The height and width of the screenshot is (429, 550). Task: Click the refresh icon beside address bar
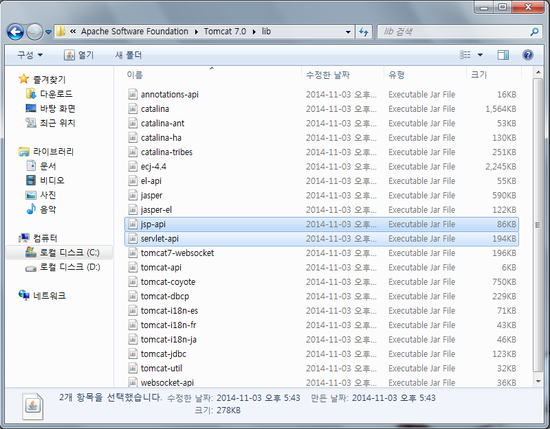coord(364,32)
